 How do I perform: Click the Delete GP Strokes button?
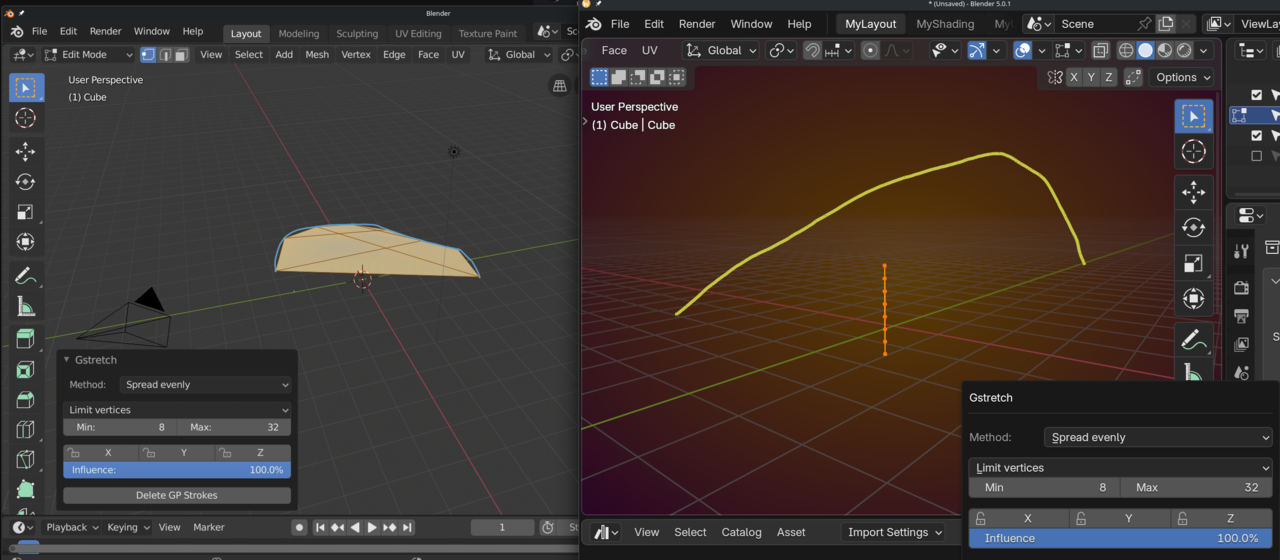(x=177, y=495)
